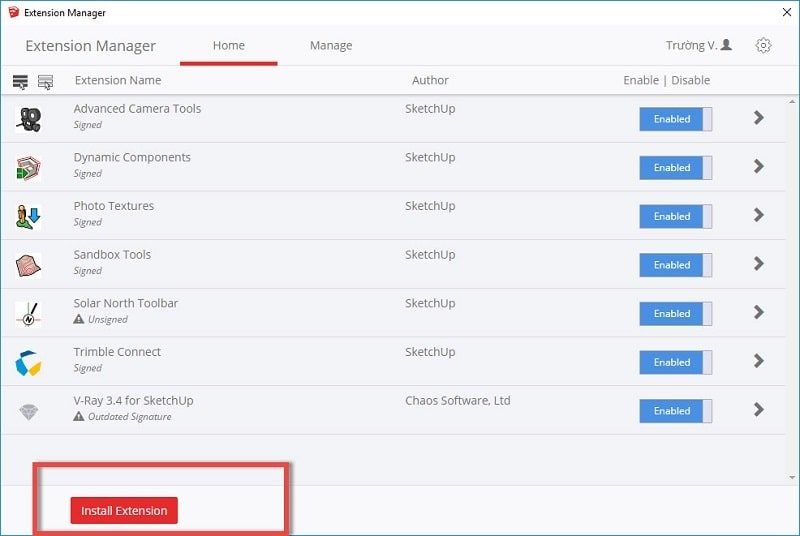Open settings with the gear icon

pos(764,46)
